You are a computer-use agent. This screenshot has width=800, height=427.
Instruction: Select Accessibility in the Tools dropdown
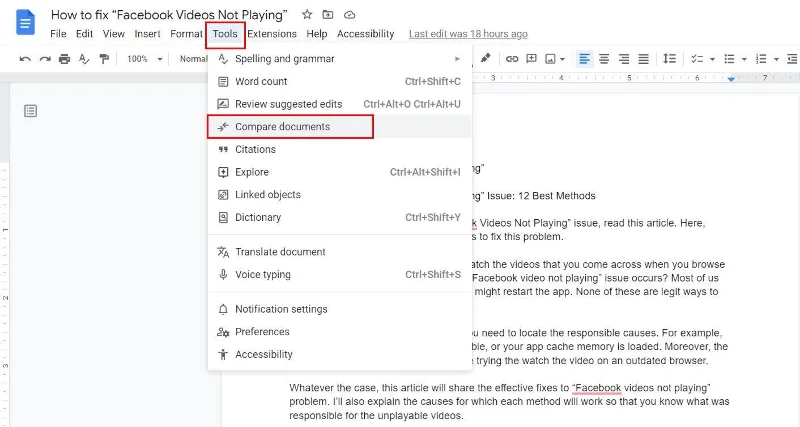coord(339,354)
